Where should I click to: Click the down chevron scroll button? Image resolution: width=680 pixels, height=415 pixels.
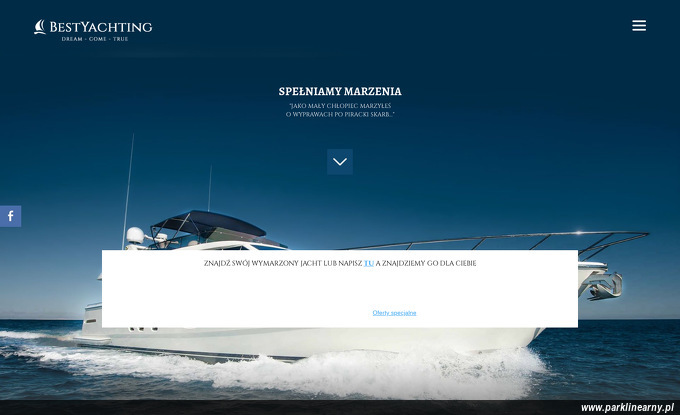coord(340,162)
